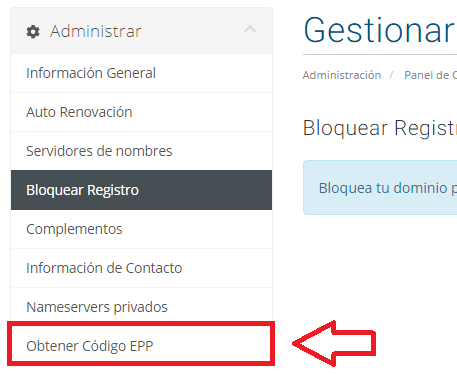
Task: Click the gear icon beside Administrar
Action: [33, 32]
